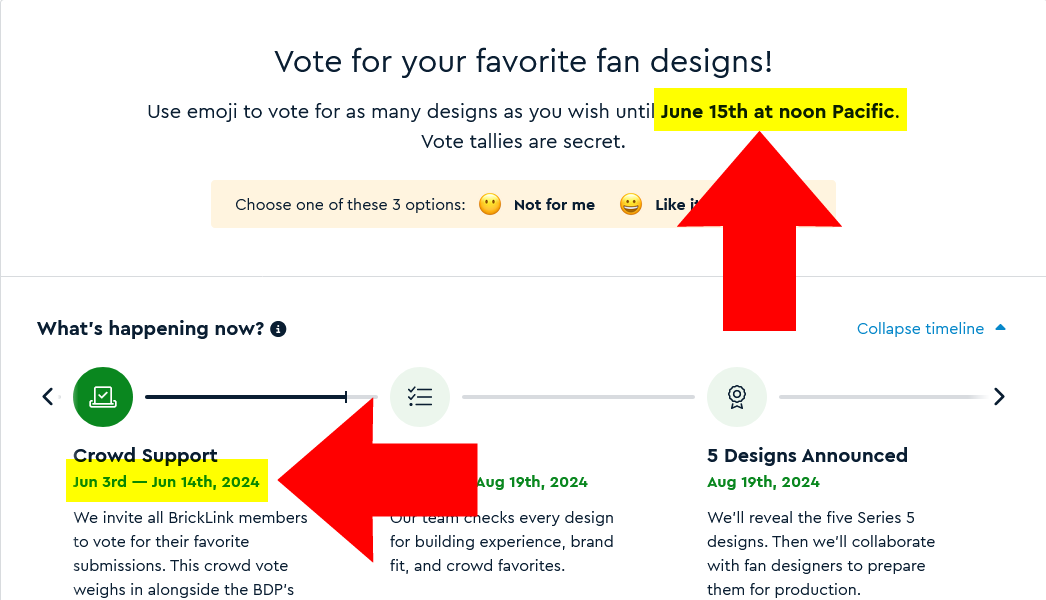1046x600 pixels.
Task: Pick the grinning Like it emoji
Action: pos(631,205)
